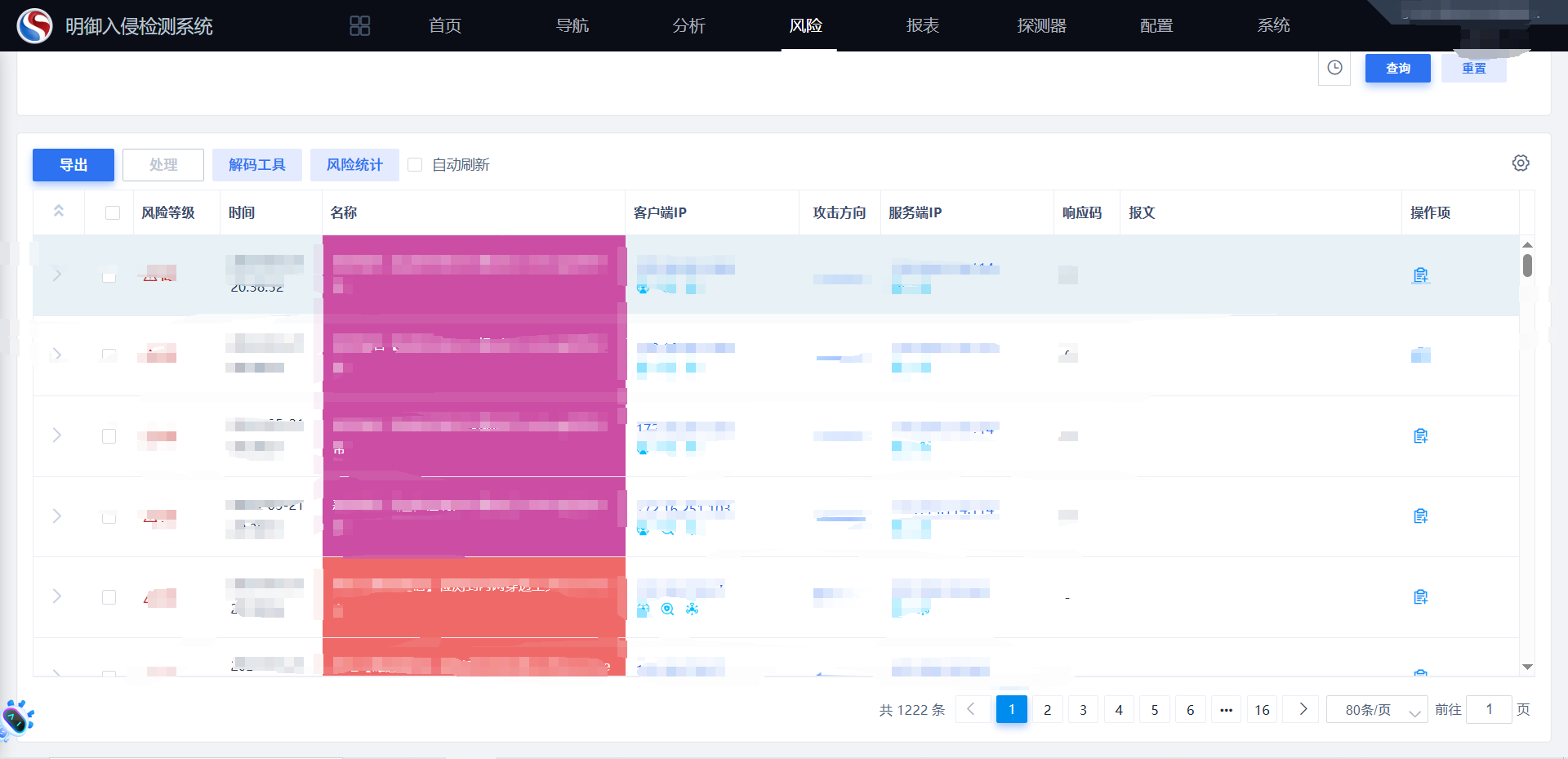Screen dimensions: 1568x759
Task: Click the search magnifier icon in fifth row
Action: click(x=667, y=609)
